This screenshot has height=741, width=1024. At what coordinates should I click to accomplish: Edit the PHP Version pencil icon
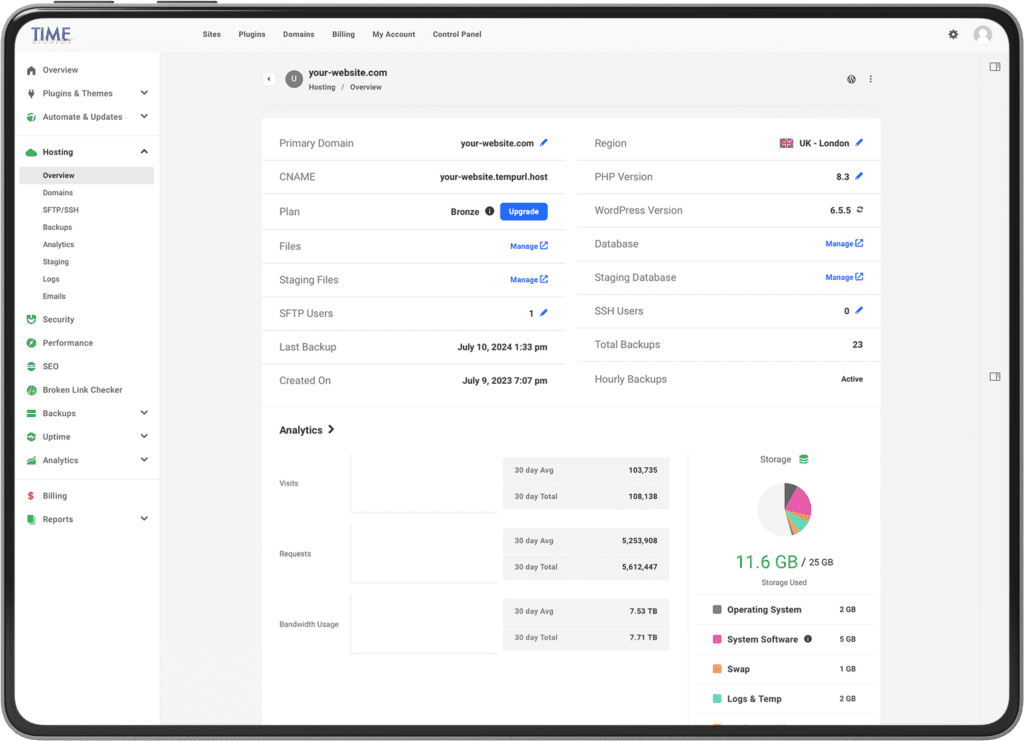859,176
